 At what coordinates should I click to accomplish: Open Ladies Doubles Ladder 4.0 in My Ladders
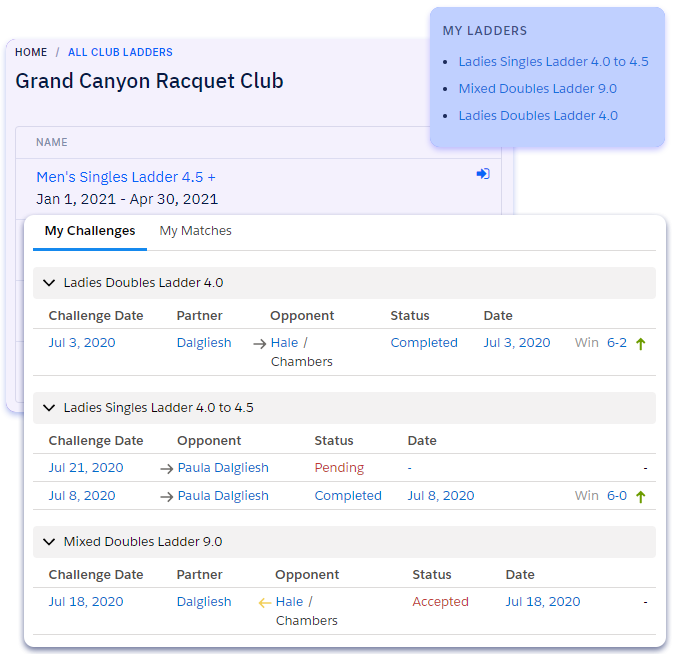(x=537, y=116)
